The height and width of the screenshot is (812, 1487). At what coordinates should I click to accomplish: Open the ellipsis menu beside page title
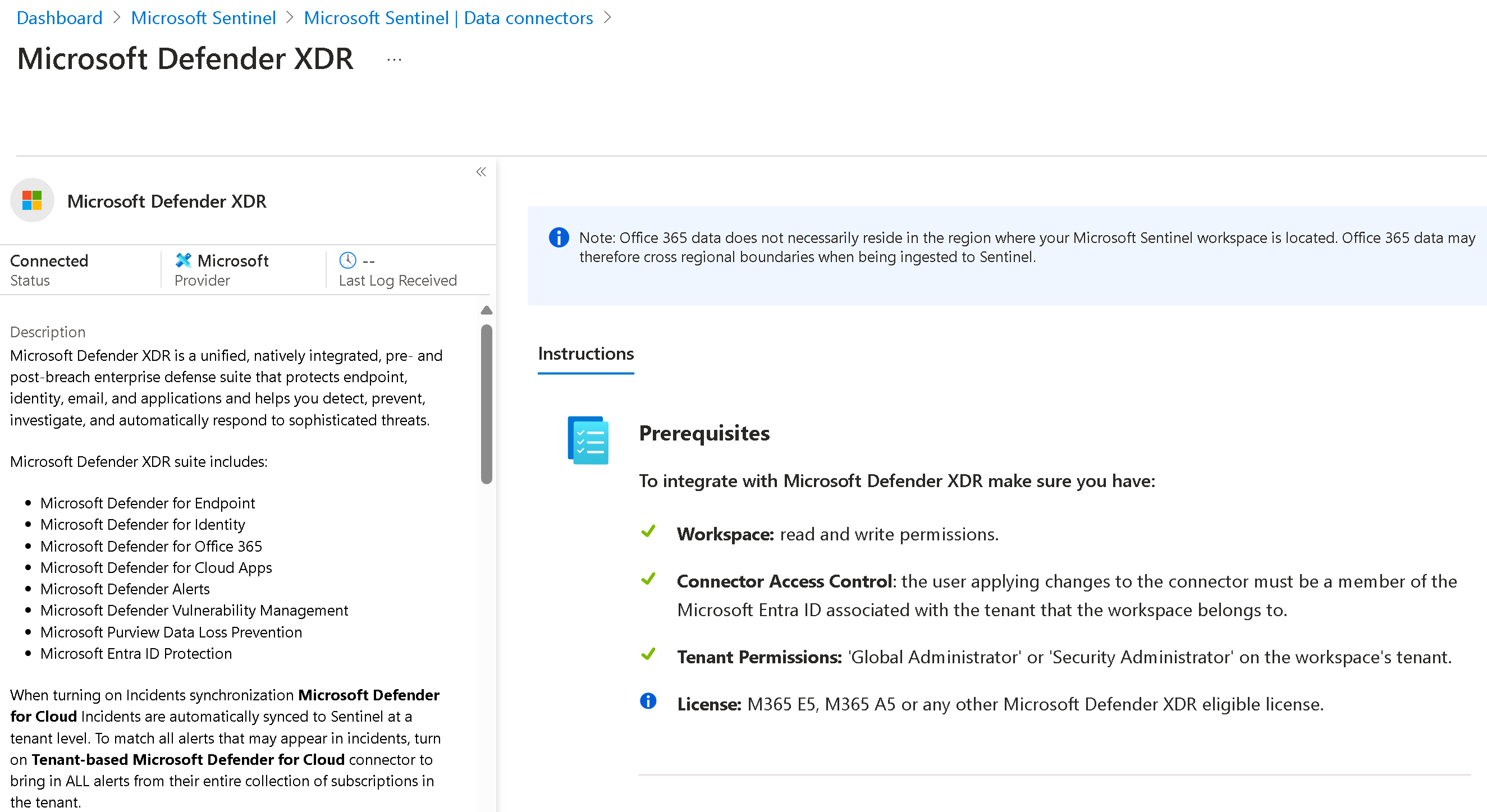(x=394, y=59)
